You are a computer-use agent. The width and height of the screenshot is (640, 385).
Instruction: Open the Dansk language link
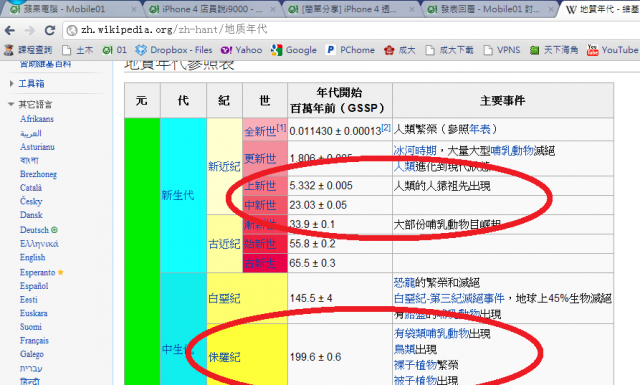31,215
